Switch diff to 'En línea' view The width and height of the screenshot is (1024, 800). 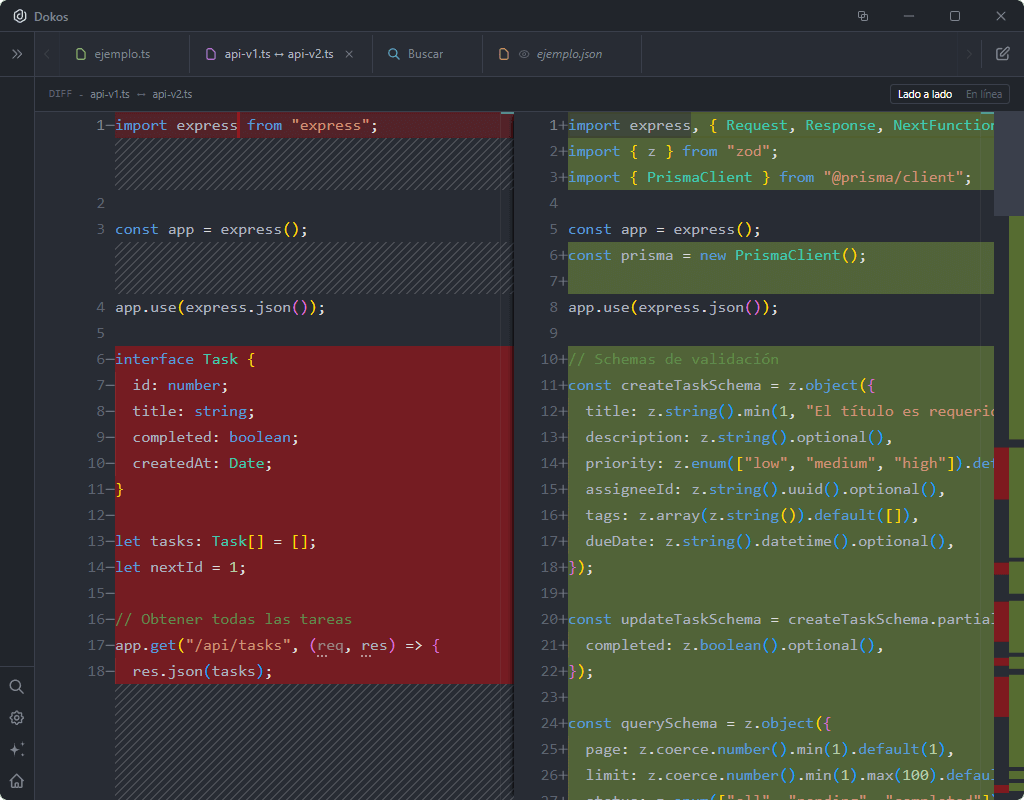[x=983, y=94]
